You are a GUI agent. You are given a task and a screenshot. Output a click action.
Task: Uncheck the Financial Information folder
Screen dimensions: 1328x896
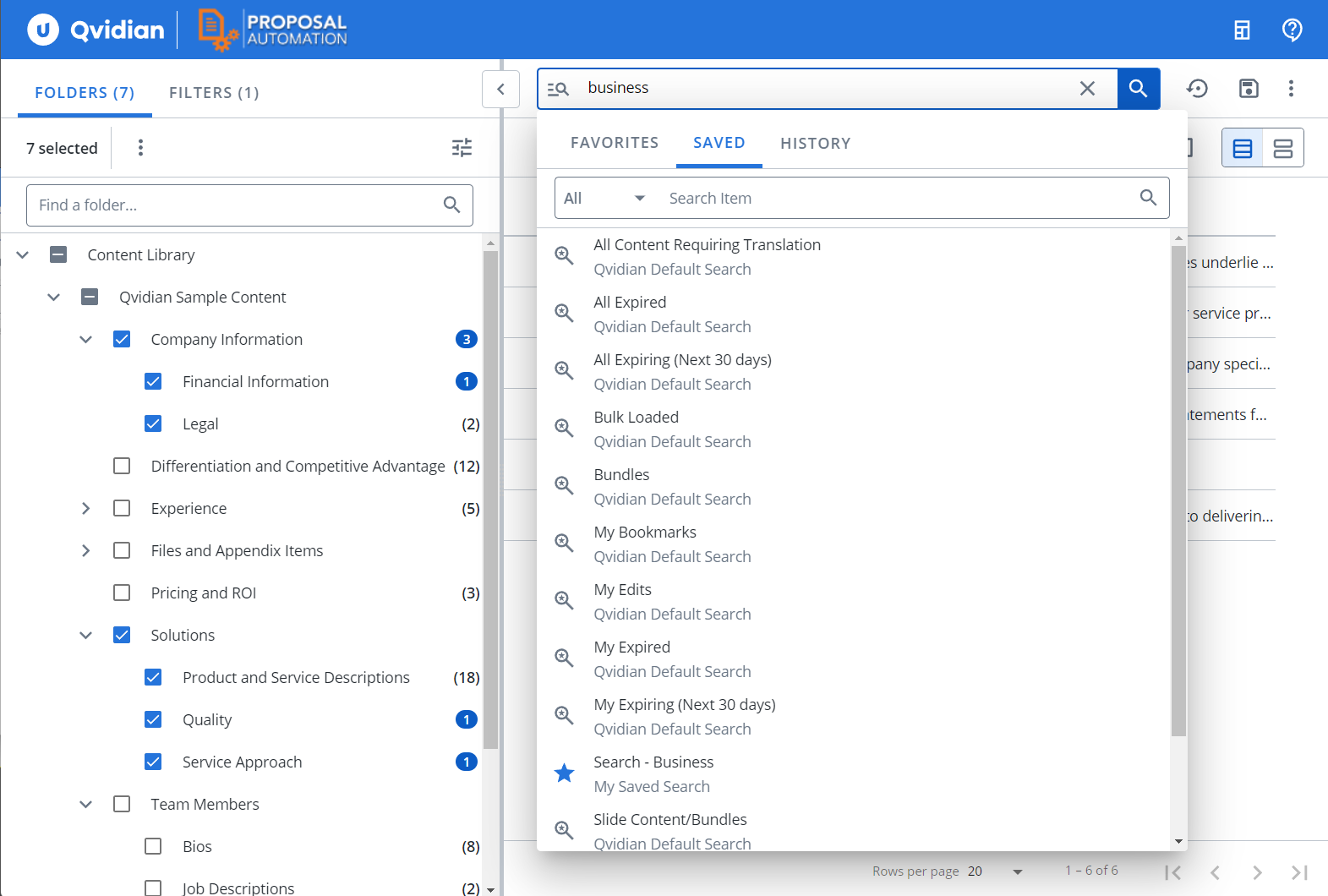pos(153,381)
